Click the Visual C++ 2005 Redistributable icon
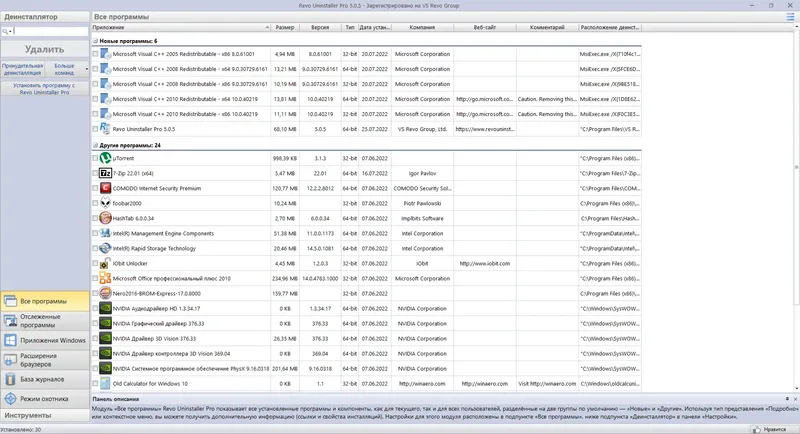Screen dimensions: 800x434 point(105,54)
